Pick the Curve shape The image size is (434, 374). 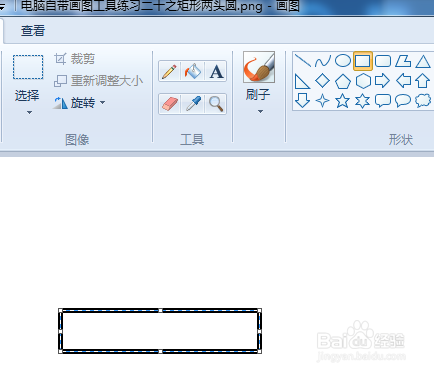(323, 61)
